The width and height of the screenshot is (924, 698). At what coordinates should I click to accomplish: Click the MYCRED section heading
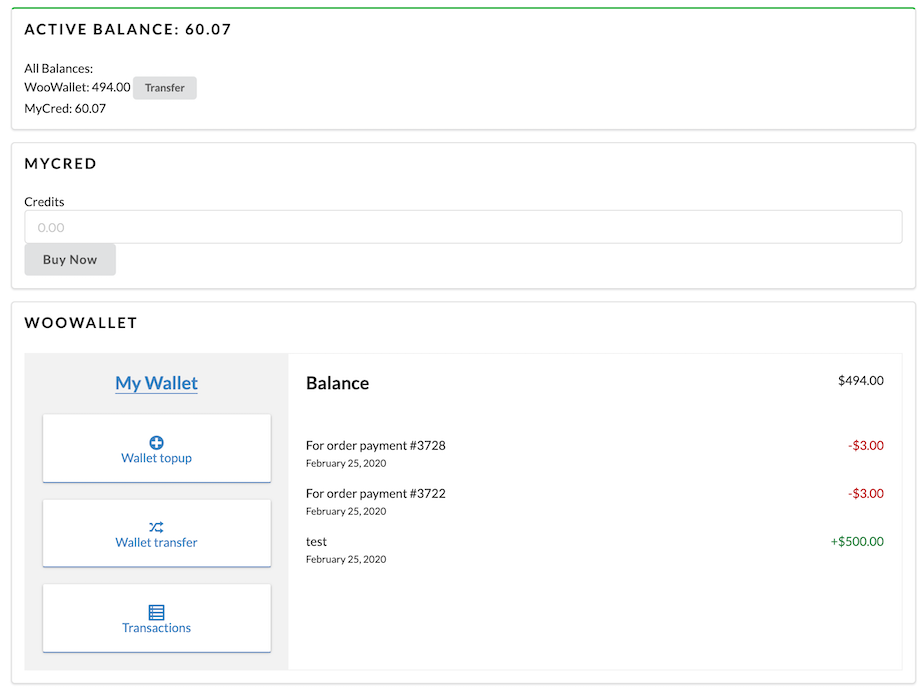61,164
